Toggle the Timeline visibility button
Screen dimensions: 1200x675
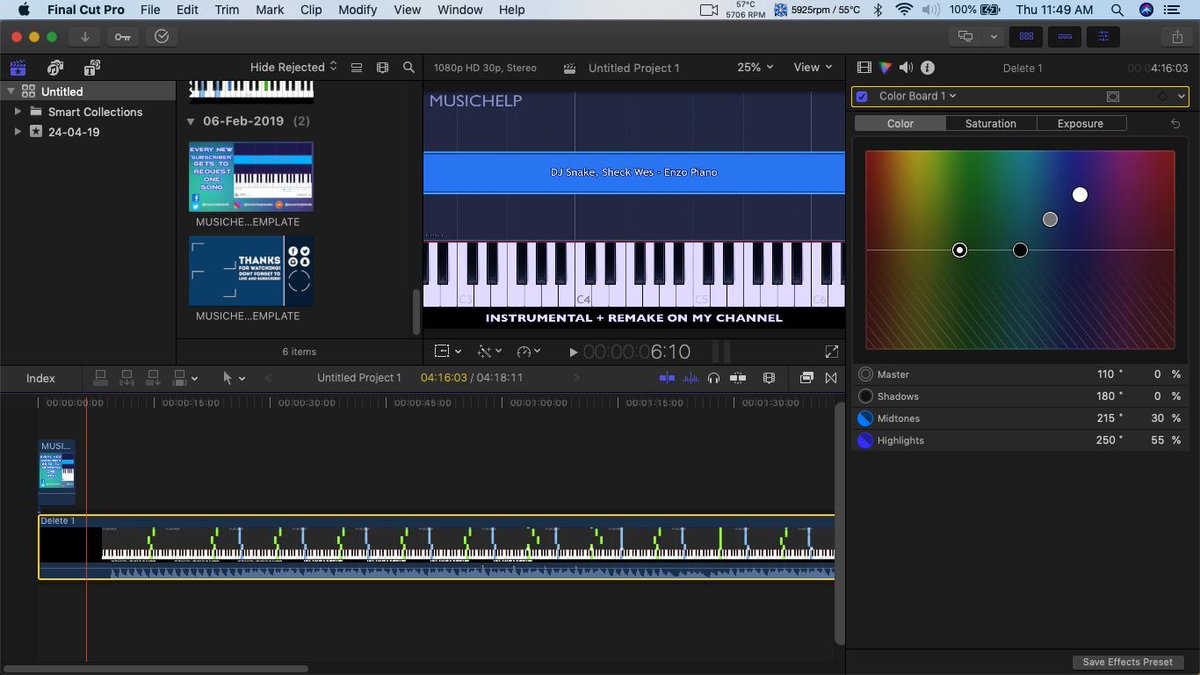tap(1064, 37)
